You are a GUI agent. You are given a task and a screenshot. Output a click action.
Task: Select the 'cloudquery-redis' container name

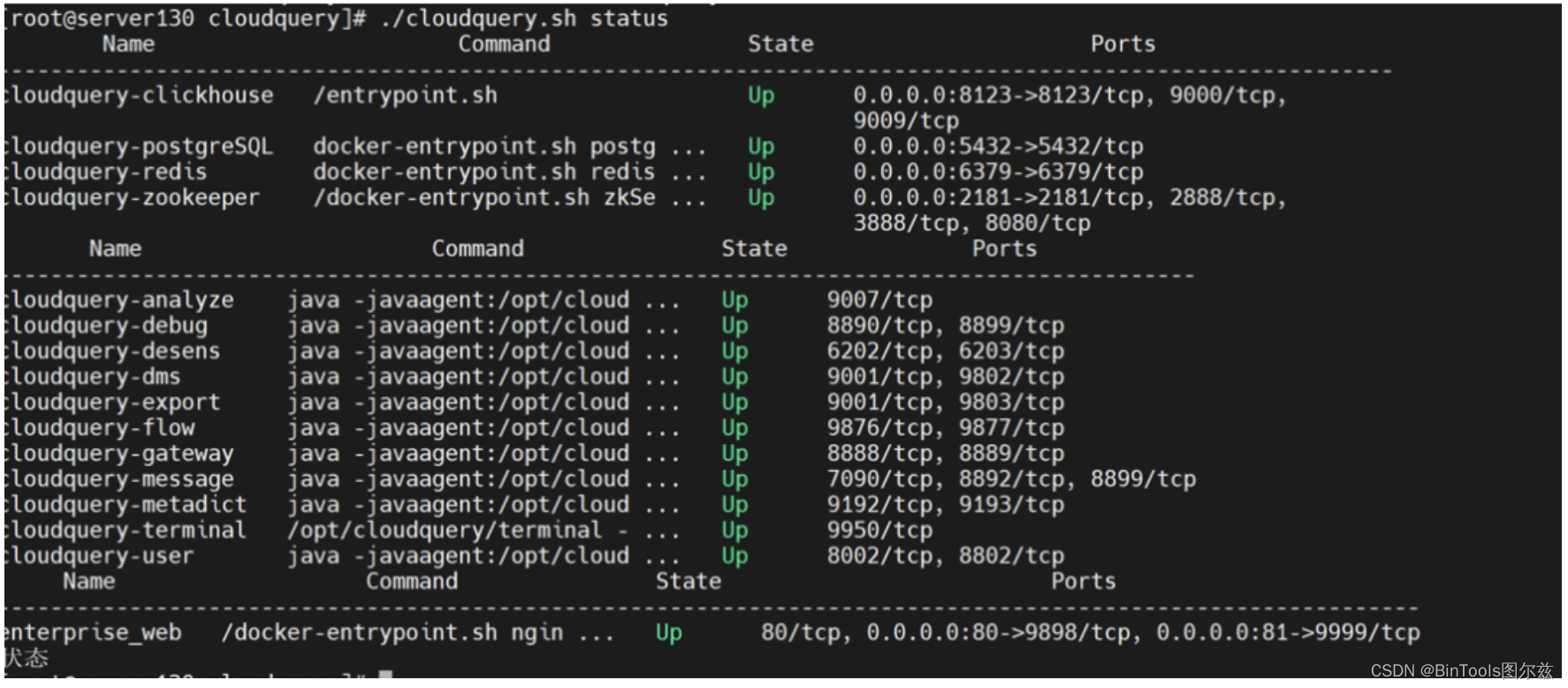pos(106,172)
